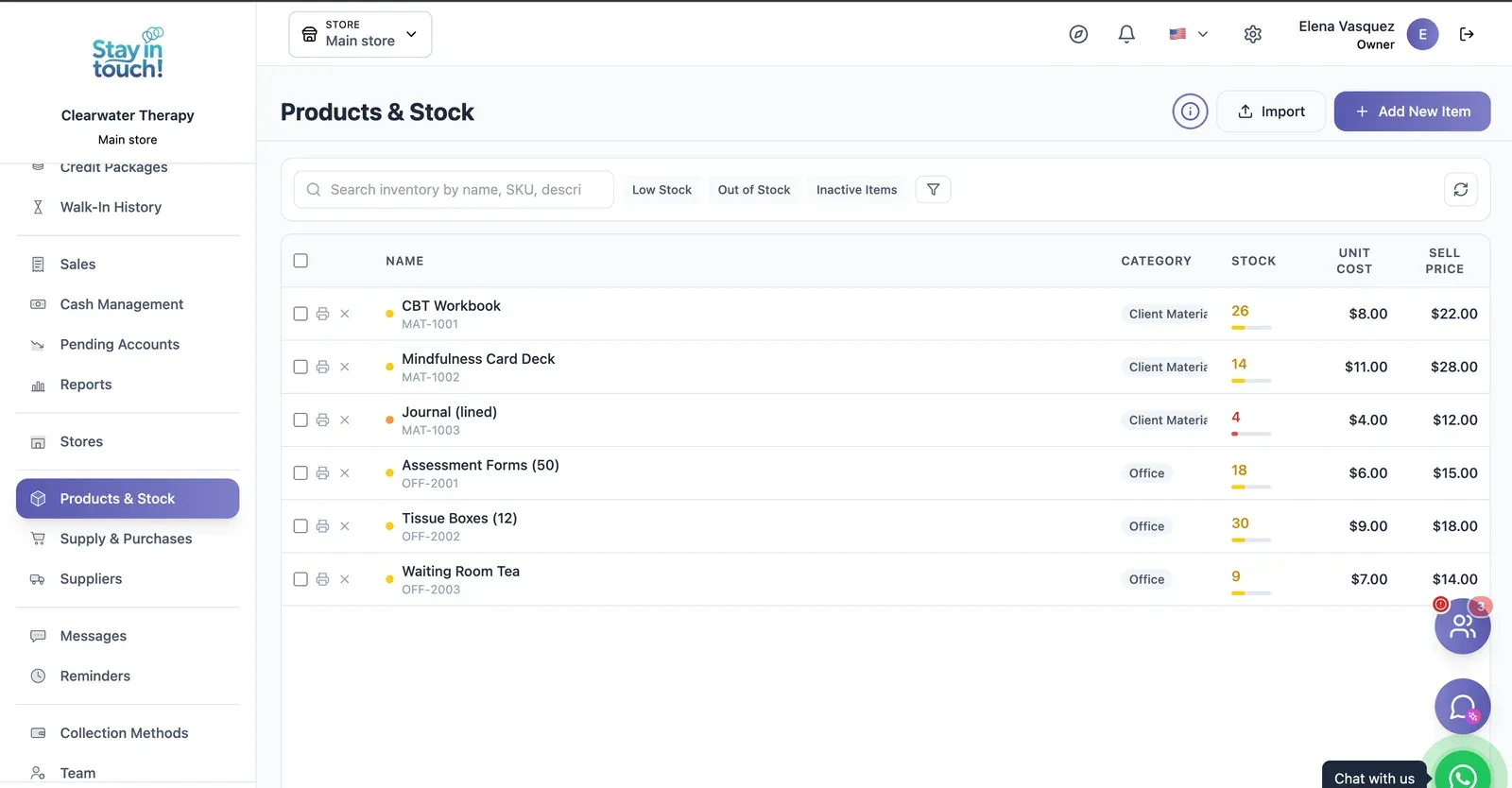Print label for Journal (lined) row
The width and height of the screenshot is (1512, 788).
[322, 420]
